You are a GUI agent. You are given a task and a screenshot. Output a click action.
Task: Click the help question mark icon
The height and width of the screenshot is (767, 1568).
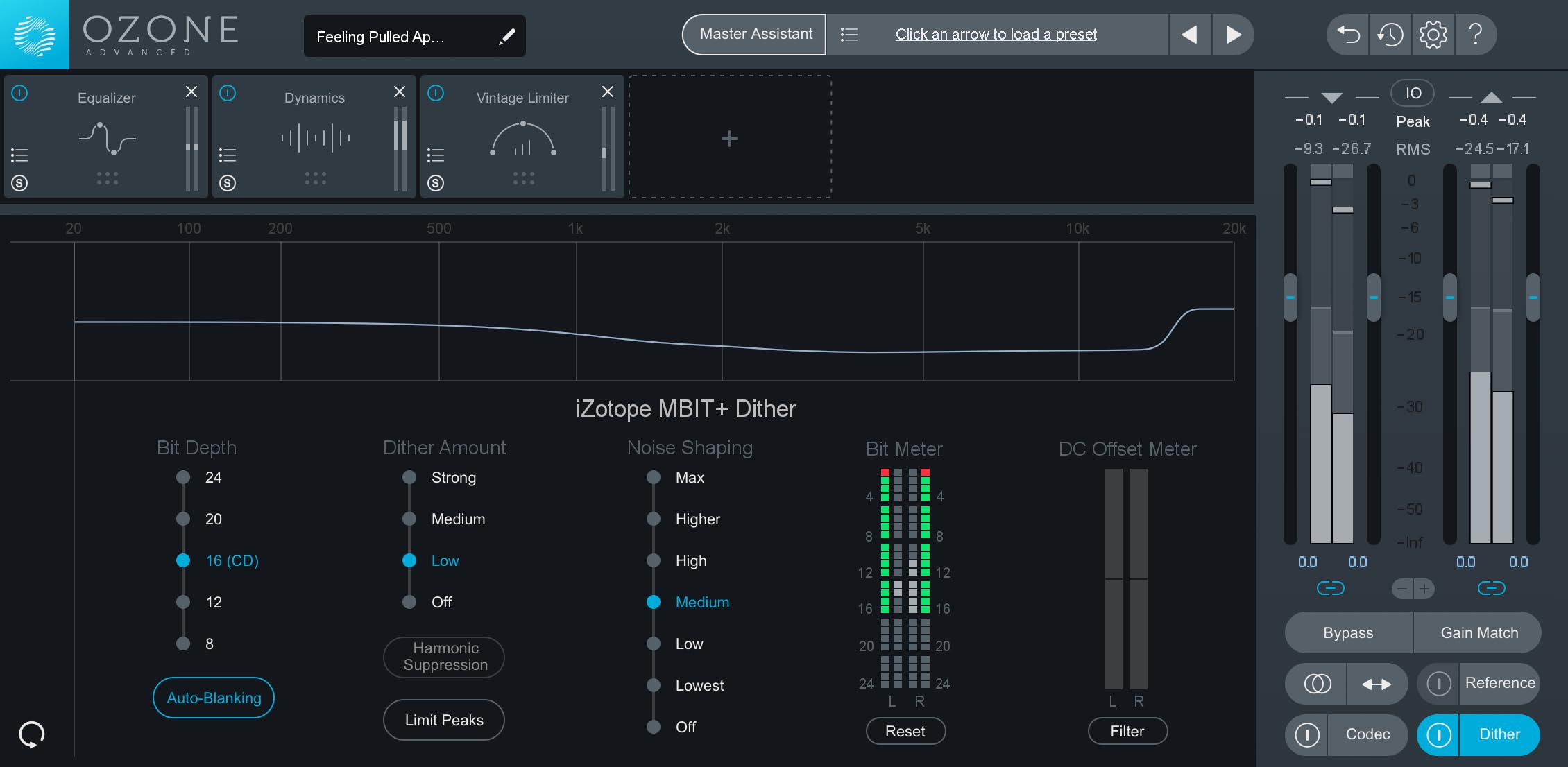(x=1476, y=35)
